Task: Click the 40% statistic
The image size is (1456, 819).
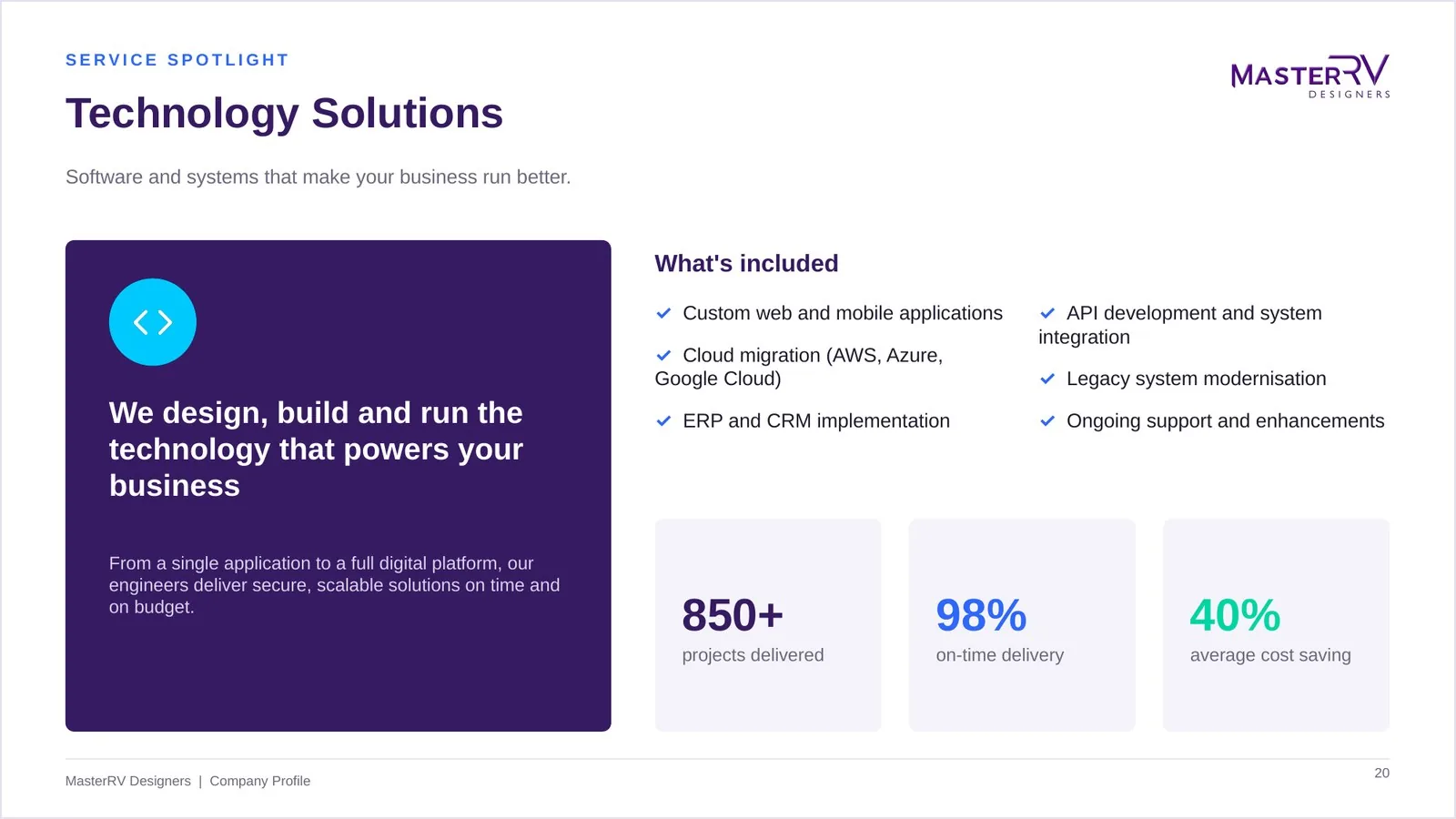Action: [x=1235, y=615]
